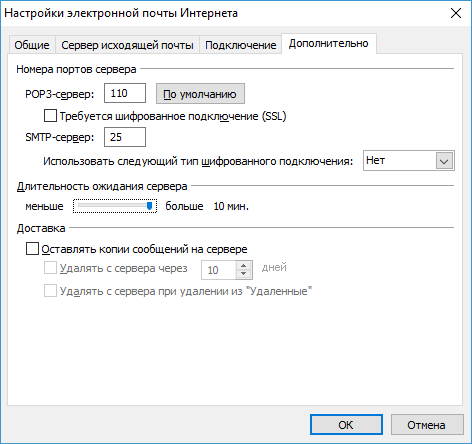Toggle Удалять с сервера при удалении из "Удаленные"
The height and width of the screenshot is (444, 472).
pos(50,291)
